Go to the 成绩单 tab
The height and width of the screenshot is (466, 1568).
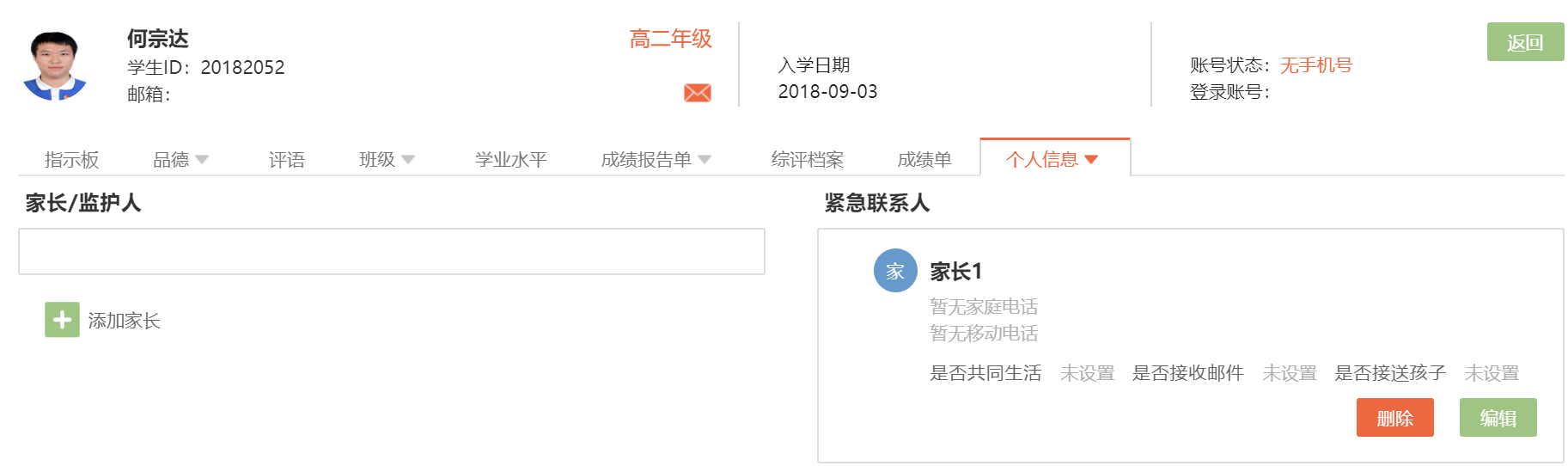[924, 160]
